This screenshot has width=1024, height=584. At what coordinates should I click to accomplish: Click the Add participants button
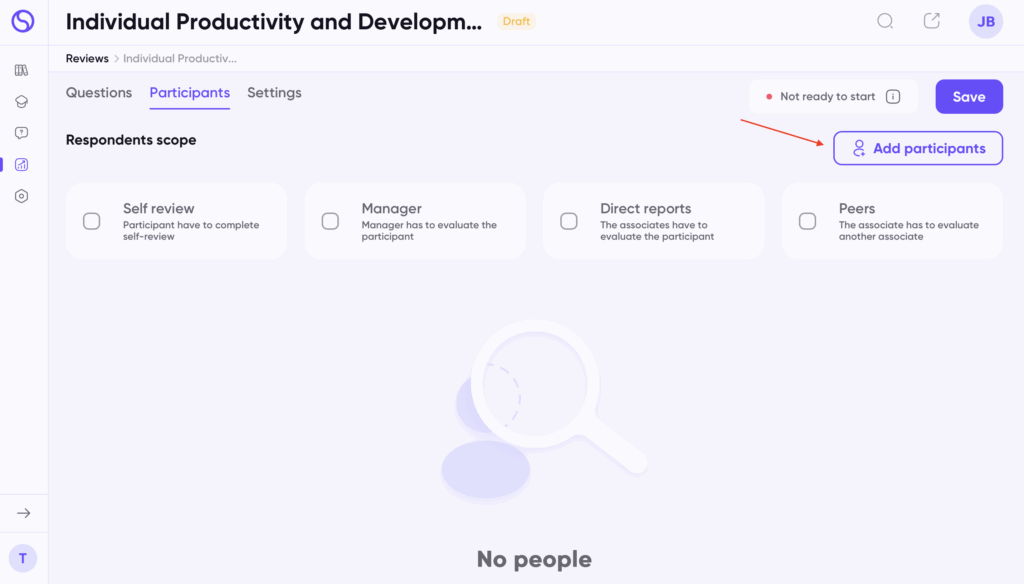click(x=918, y=148)
